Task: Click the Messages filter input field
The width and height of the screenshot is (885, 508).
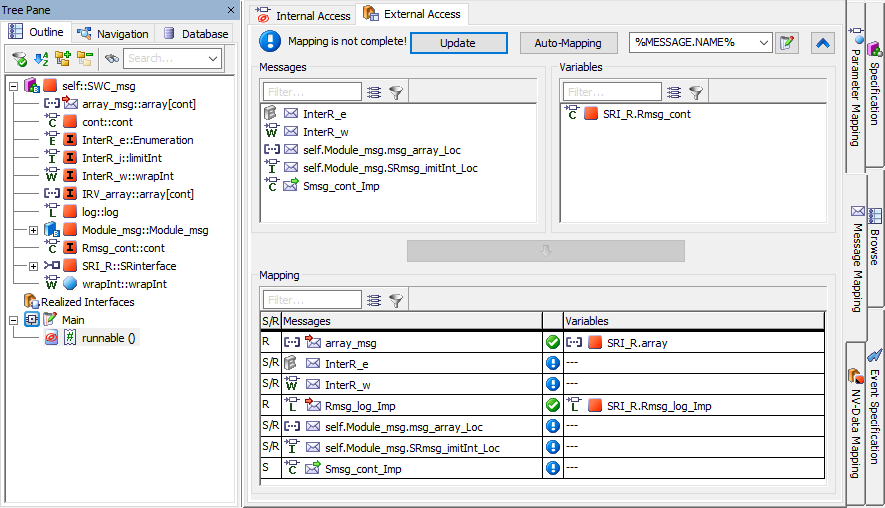Action: click(312, 91)
